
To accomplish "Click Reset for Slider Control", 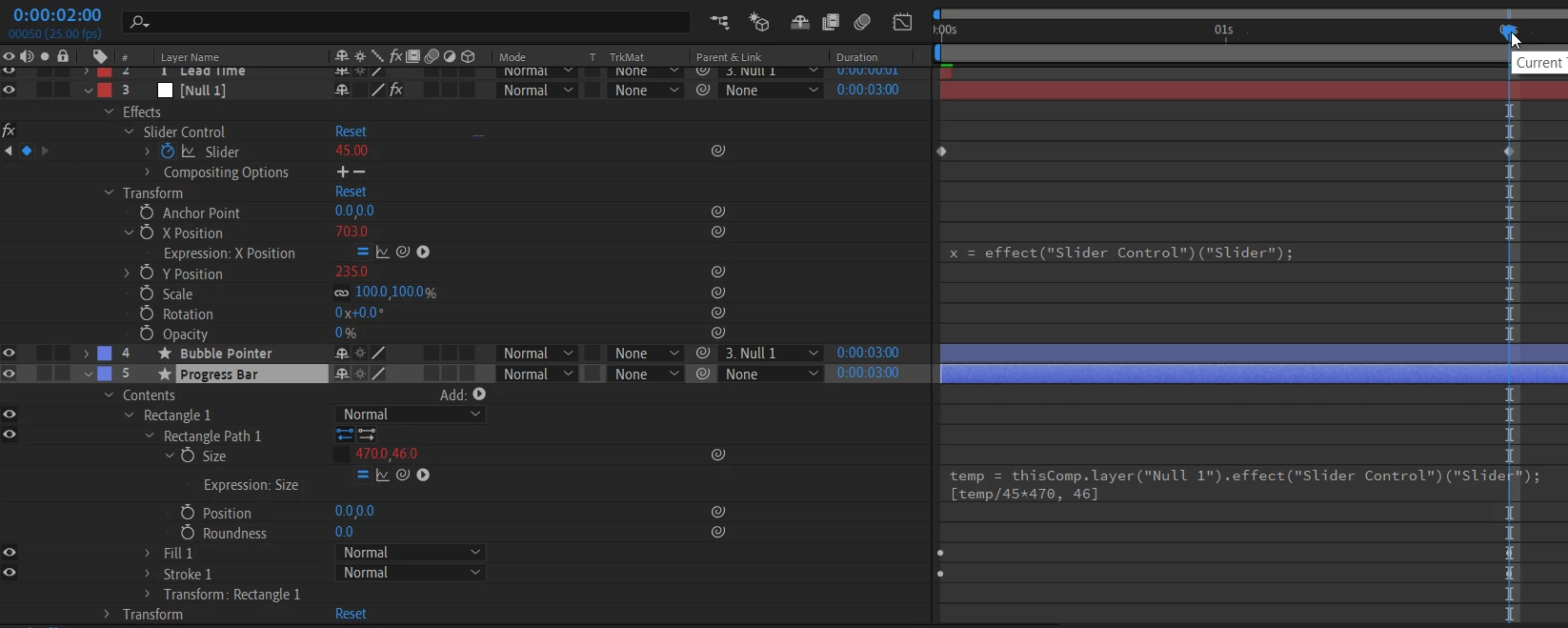I will click(x=351, y=132).
